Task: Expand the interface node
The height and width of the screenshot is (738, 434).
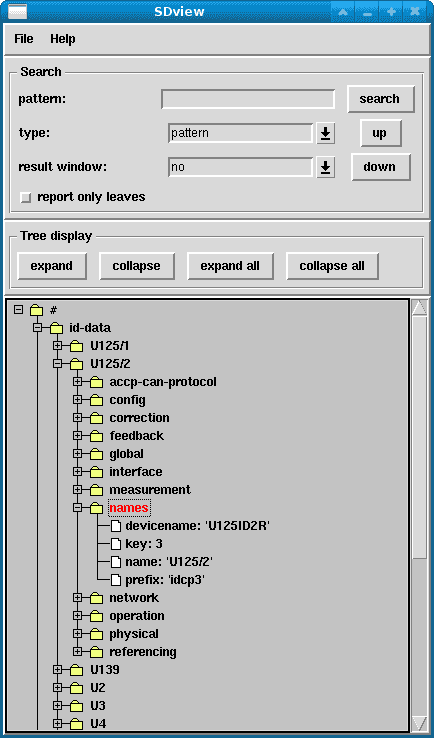Action: click(77, 472)
